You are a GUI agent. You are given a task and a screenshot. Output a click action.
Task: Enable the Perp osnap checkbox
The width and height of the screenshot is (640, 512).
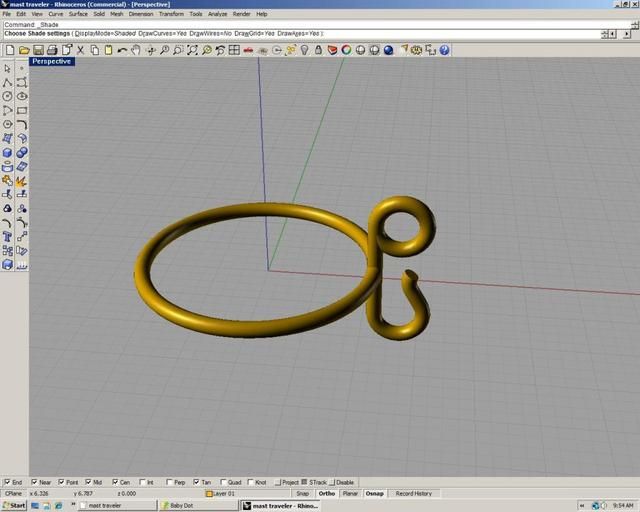(169, 482)
